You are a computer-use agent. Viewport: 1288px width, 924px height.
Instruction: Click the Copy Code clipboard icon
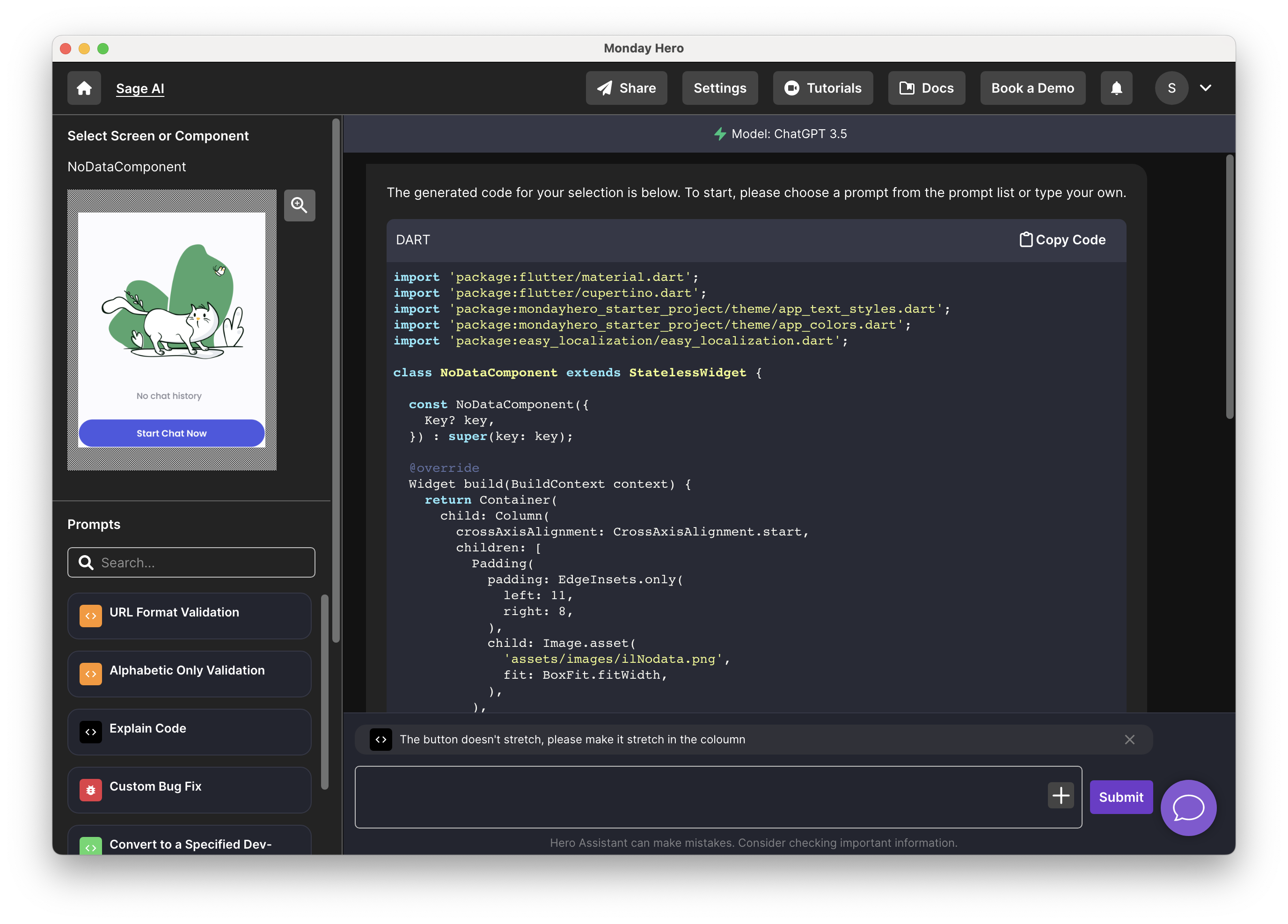[1025, 240]
